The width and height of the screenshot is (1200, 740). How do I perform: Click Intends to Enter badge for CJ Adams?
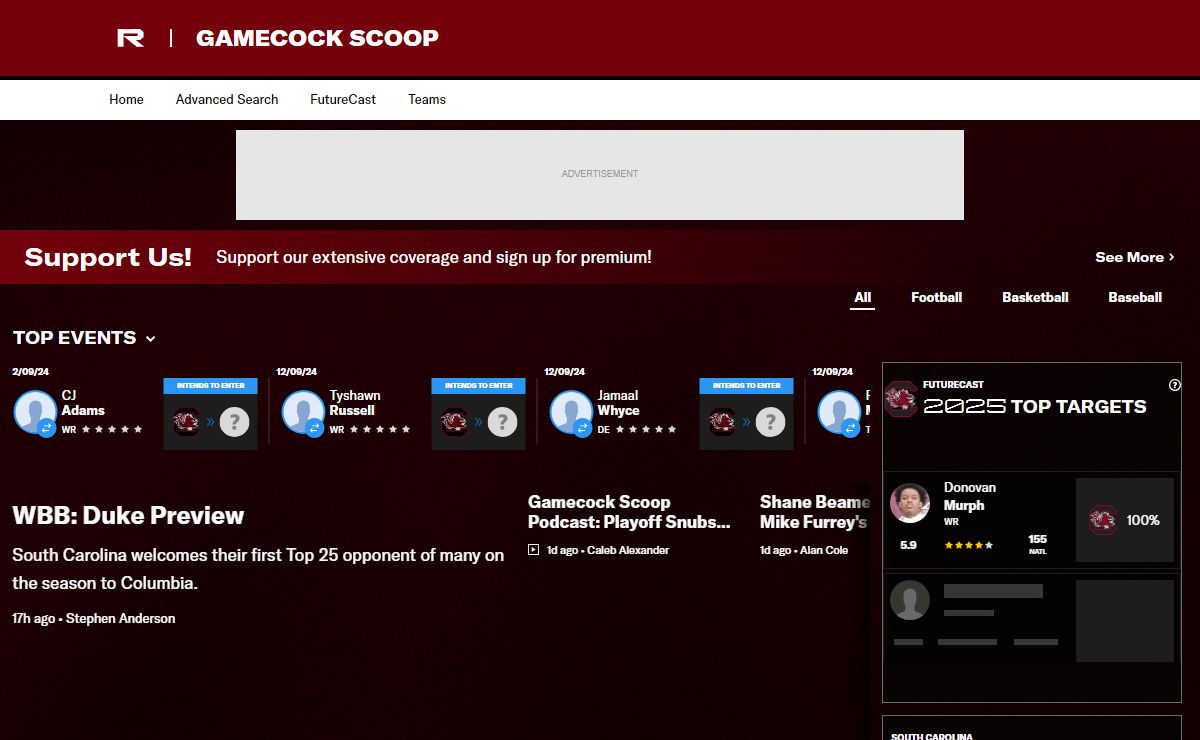(x=211, y=385)
